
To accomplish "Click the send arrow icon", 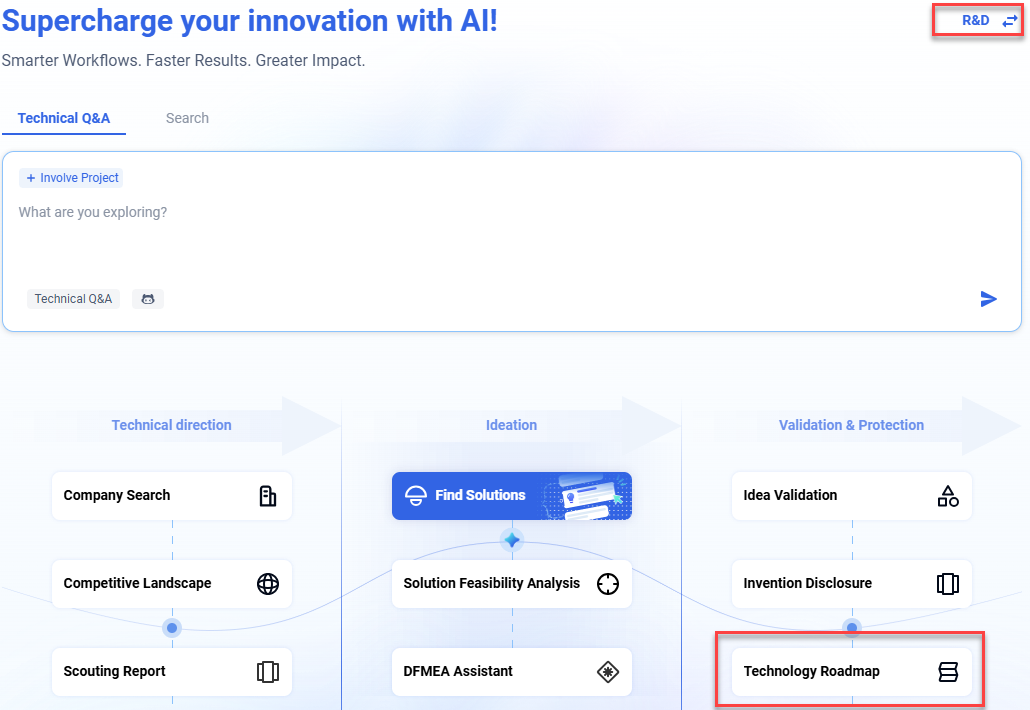I will tap(988, 299).
